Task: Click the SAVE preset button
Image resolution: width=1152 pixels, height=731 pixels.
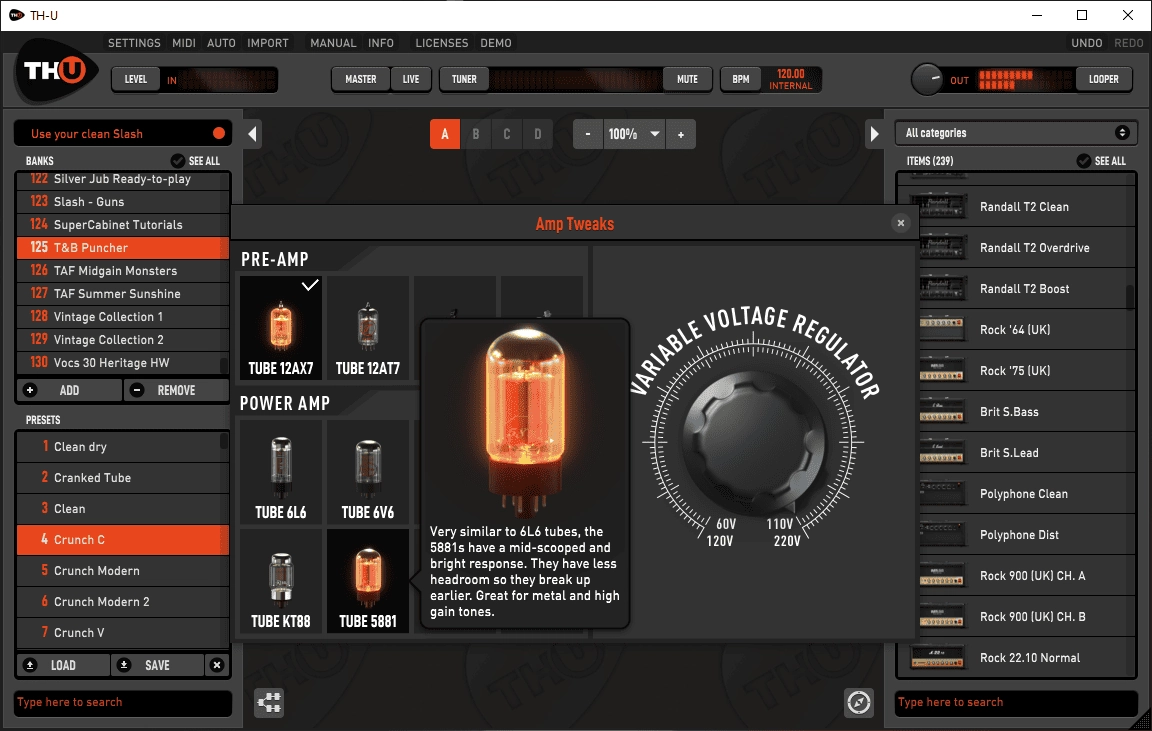Action: (x=157, y=665)
